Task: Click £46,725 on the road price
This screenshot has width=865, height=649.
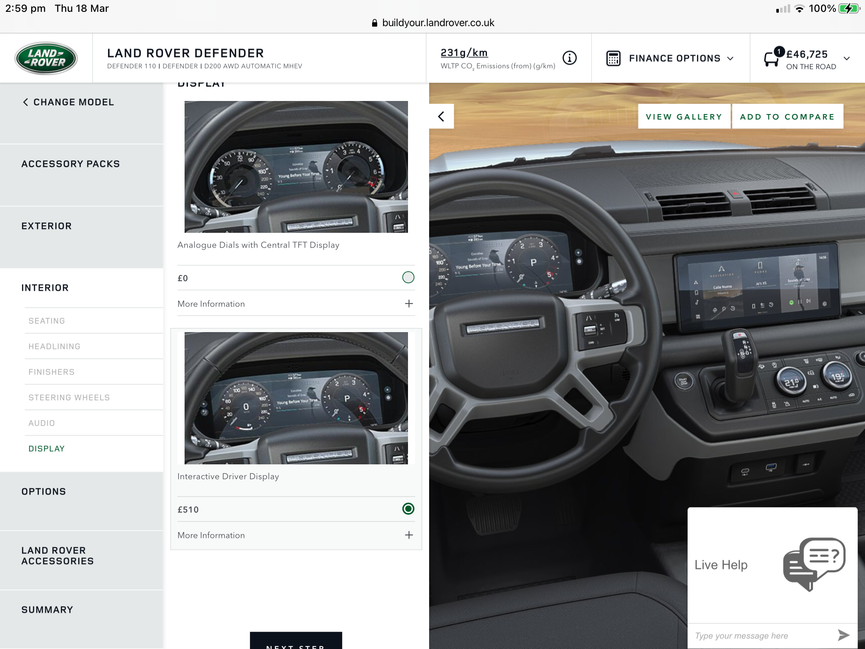Action: 807,54
